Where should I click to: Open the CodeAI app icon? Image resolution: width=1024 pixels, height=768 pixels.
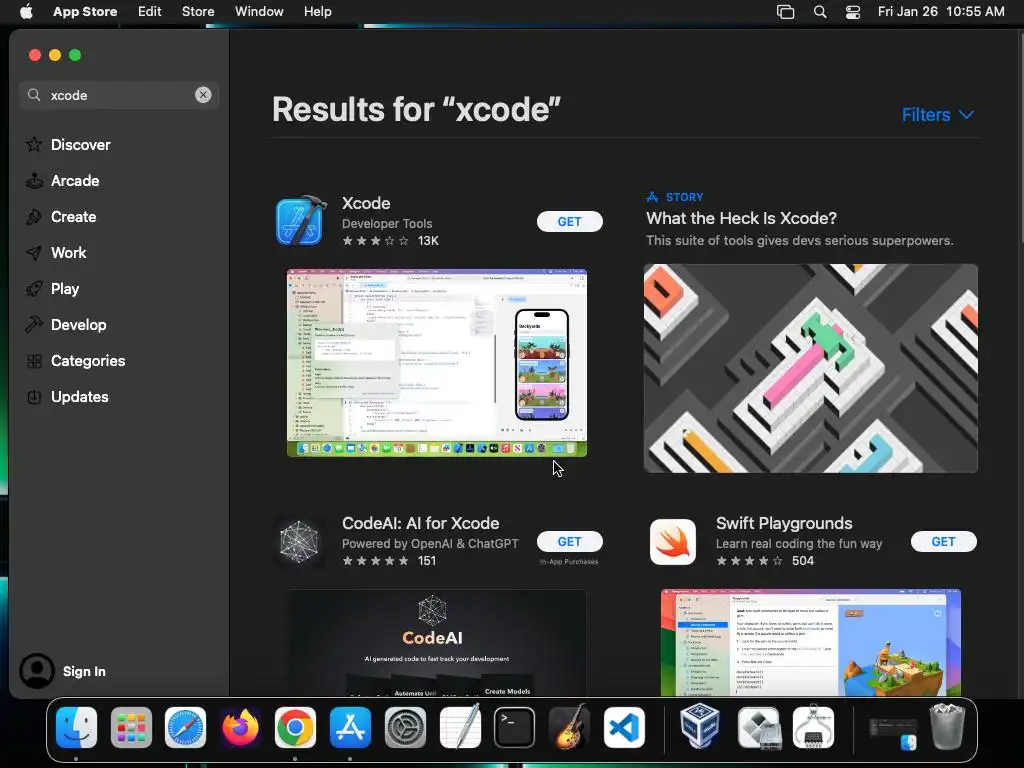point(299,541)
